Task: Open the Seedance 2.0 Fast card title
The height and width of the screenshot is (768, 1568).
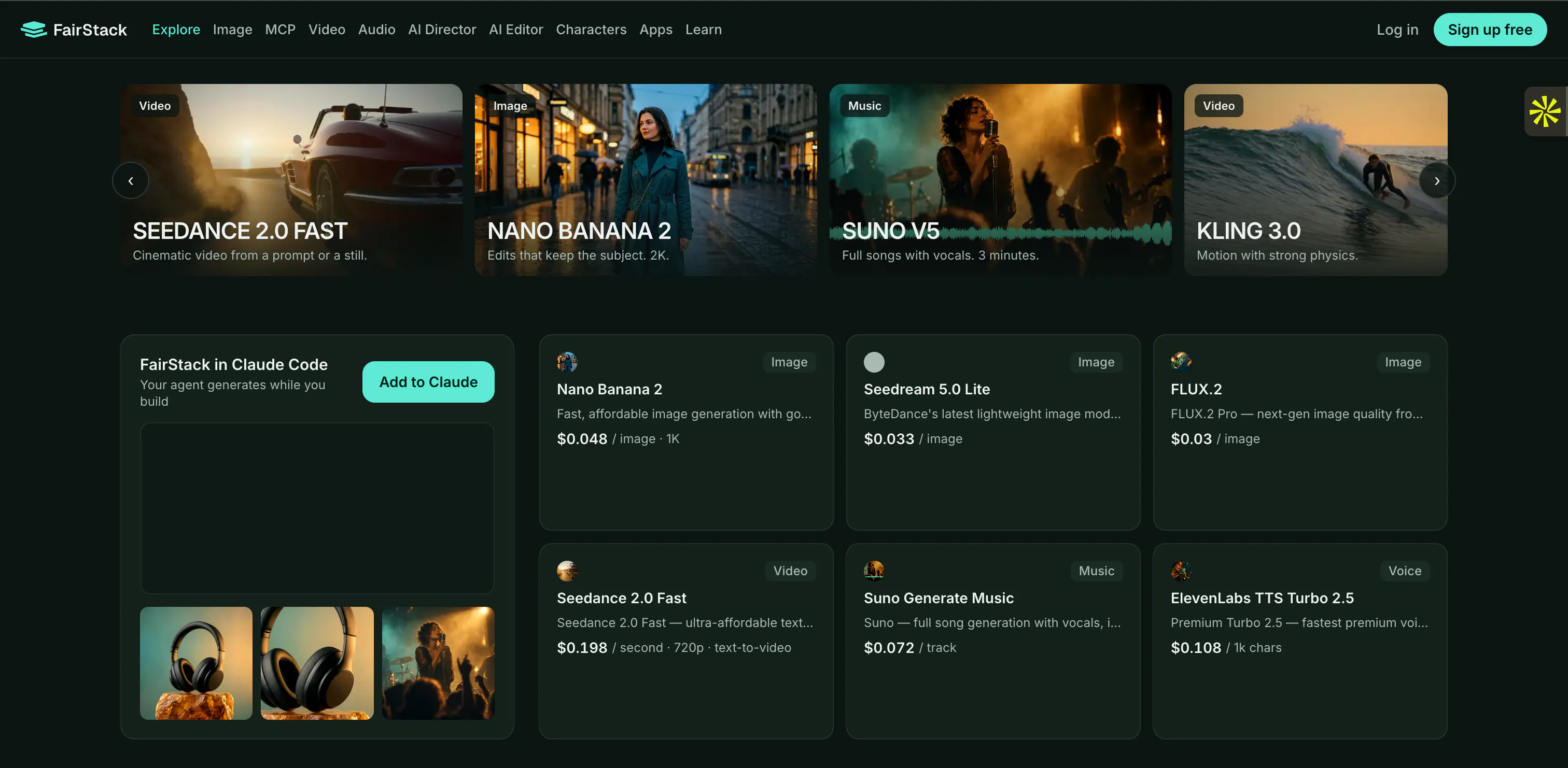Action: tap(622, 598)
